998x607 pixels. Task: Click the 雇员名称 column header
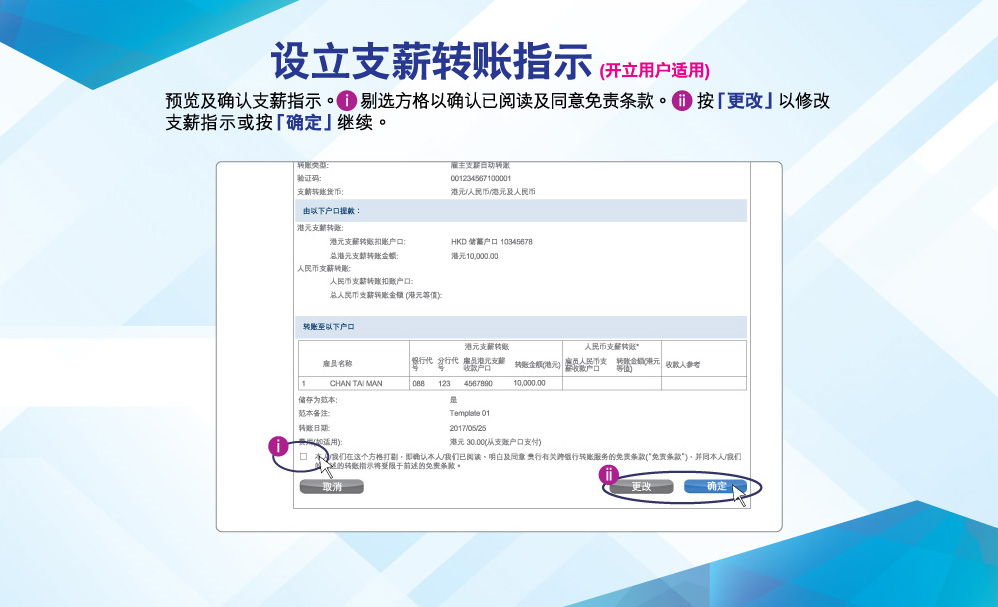pos(337,364)
